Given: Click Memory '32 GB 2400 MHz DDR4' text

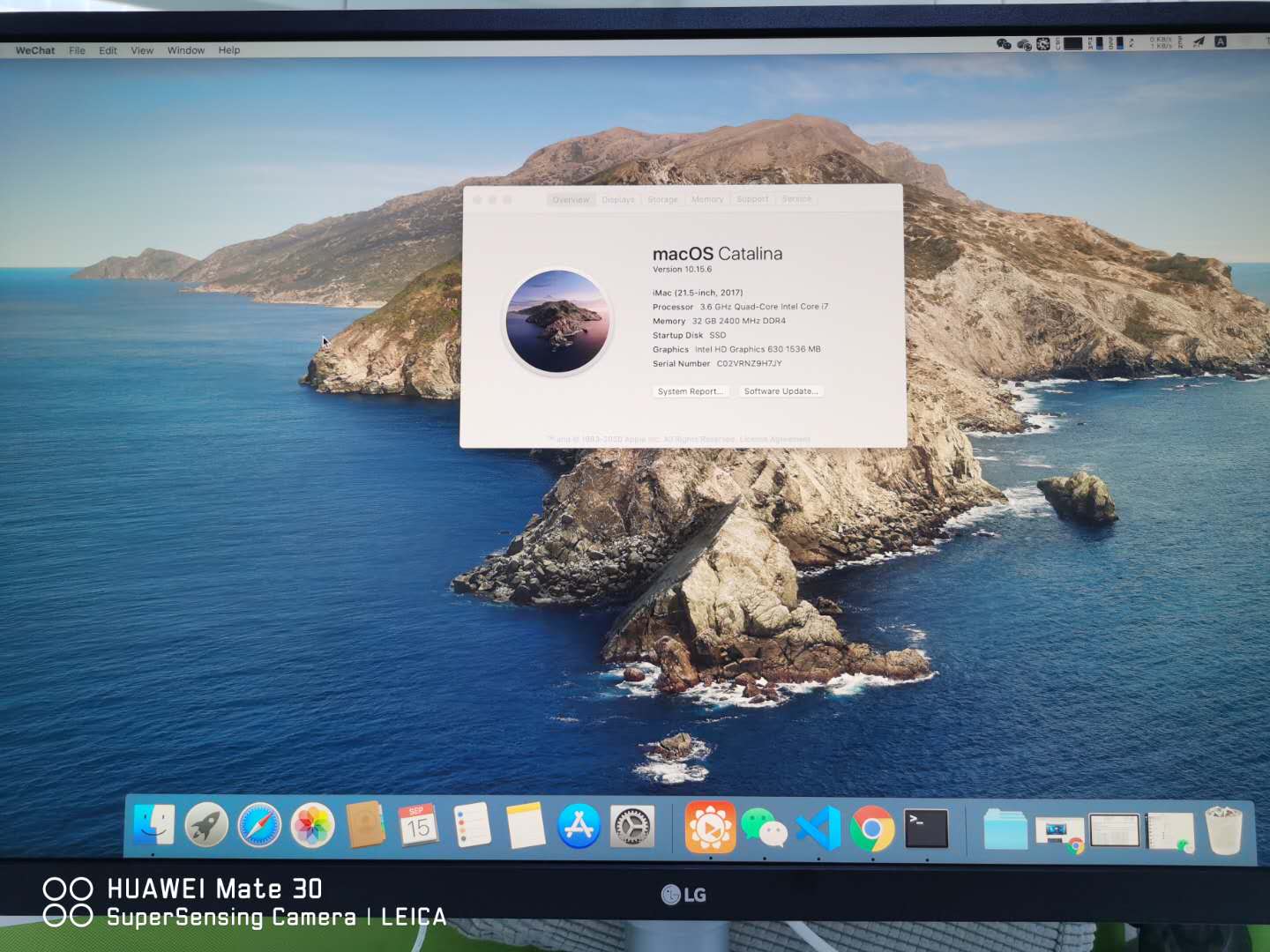Looking at the screenshot, I should (x=739, y=321).
